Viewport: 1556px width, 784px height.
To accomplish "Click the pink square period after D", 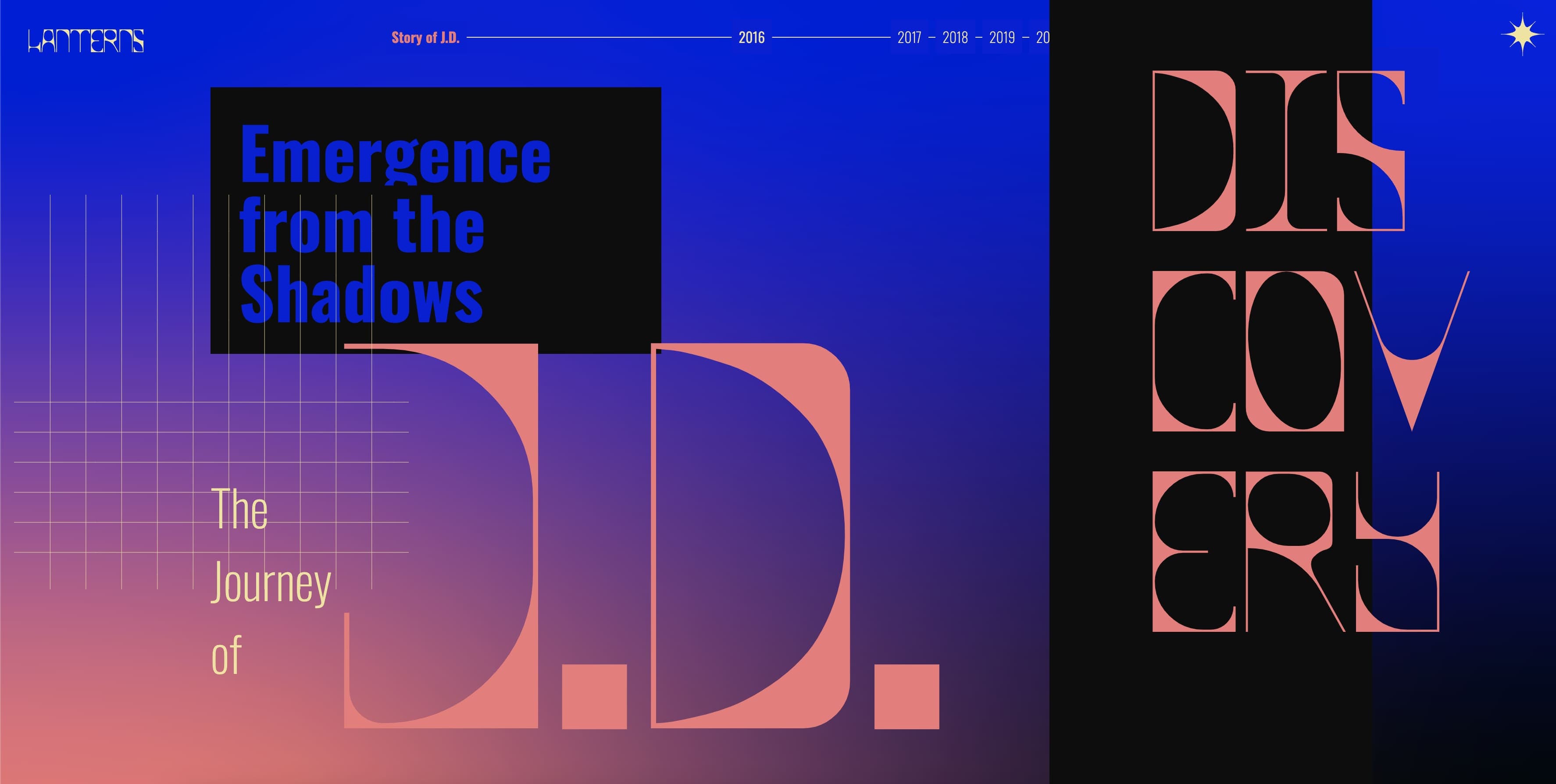I will pos(906,696).
